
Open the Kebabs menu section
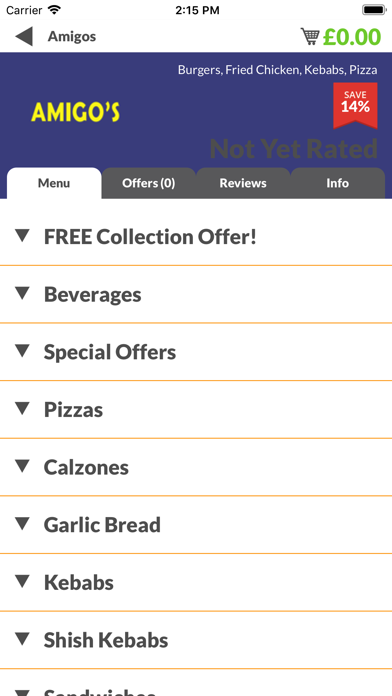click(196, 582)
